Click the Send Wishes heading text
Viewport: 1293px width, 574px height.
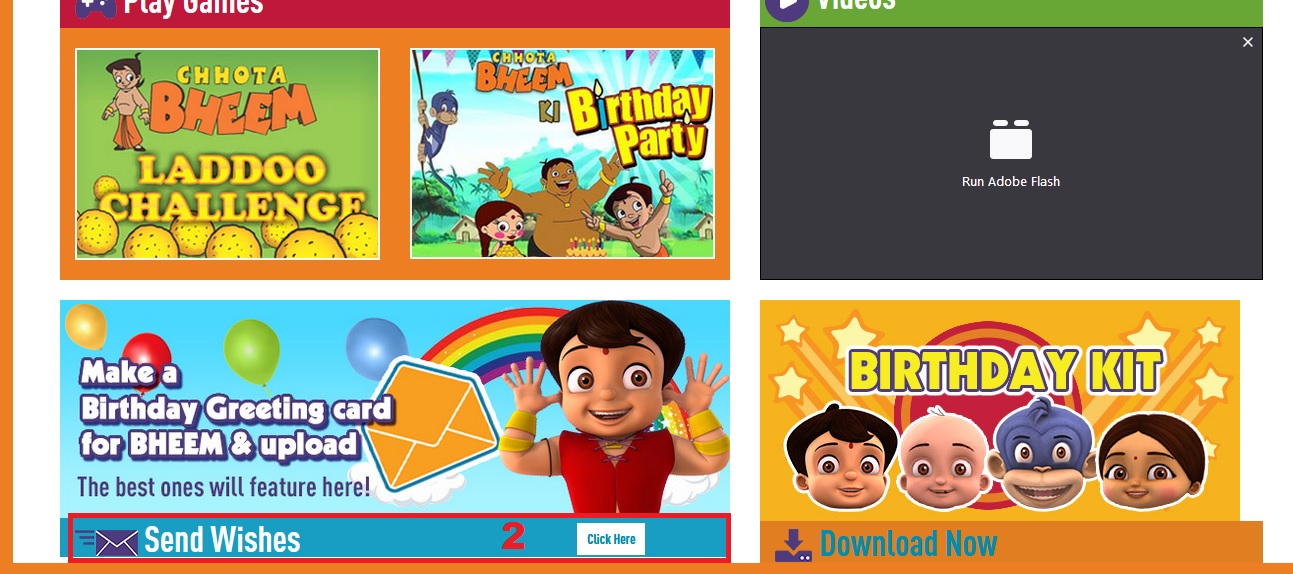[222, 540]
